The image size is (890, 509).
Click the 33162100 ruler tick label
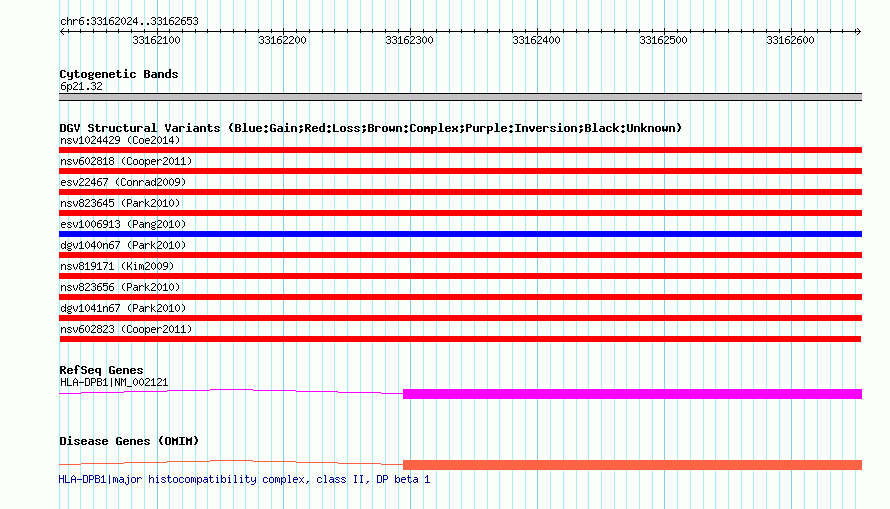tap(156, 40)
